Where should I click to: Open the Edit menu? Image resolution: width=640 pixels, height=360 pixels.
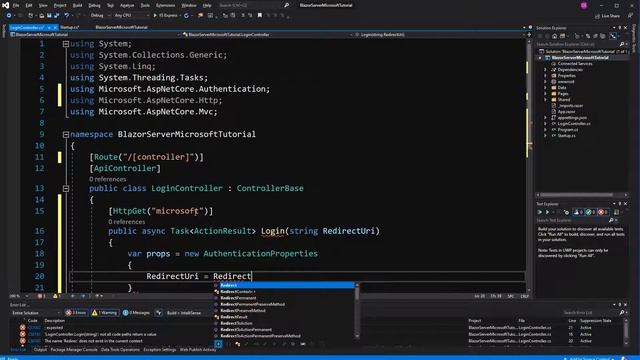click(x=29, y=5)
